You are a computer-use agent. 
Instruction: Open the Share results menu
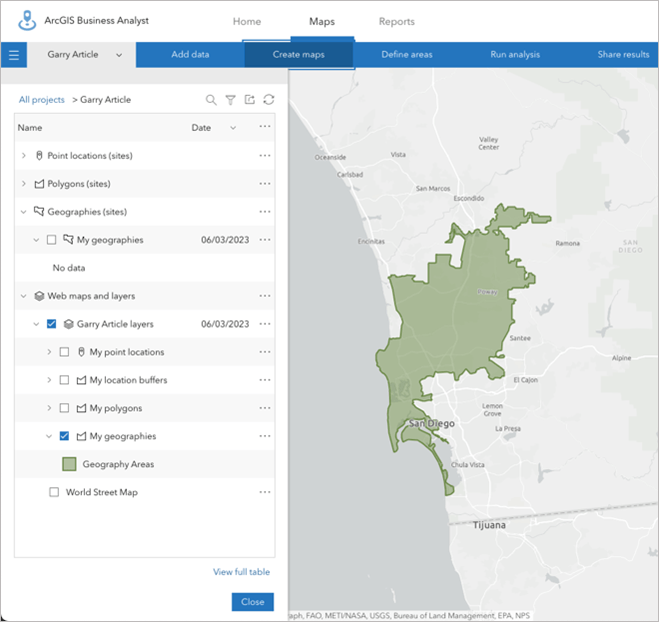(x=623, y=55)
